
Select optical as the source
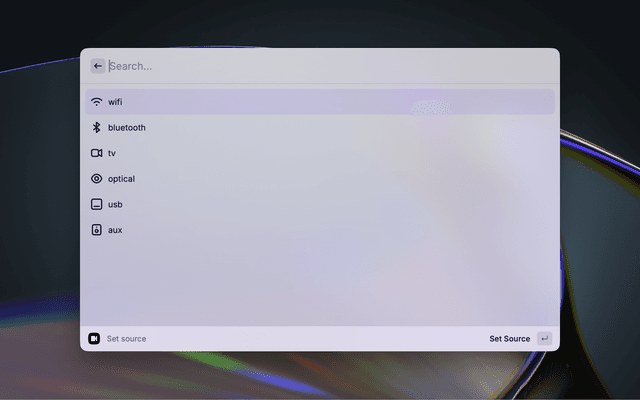320,179
